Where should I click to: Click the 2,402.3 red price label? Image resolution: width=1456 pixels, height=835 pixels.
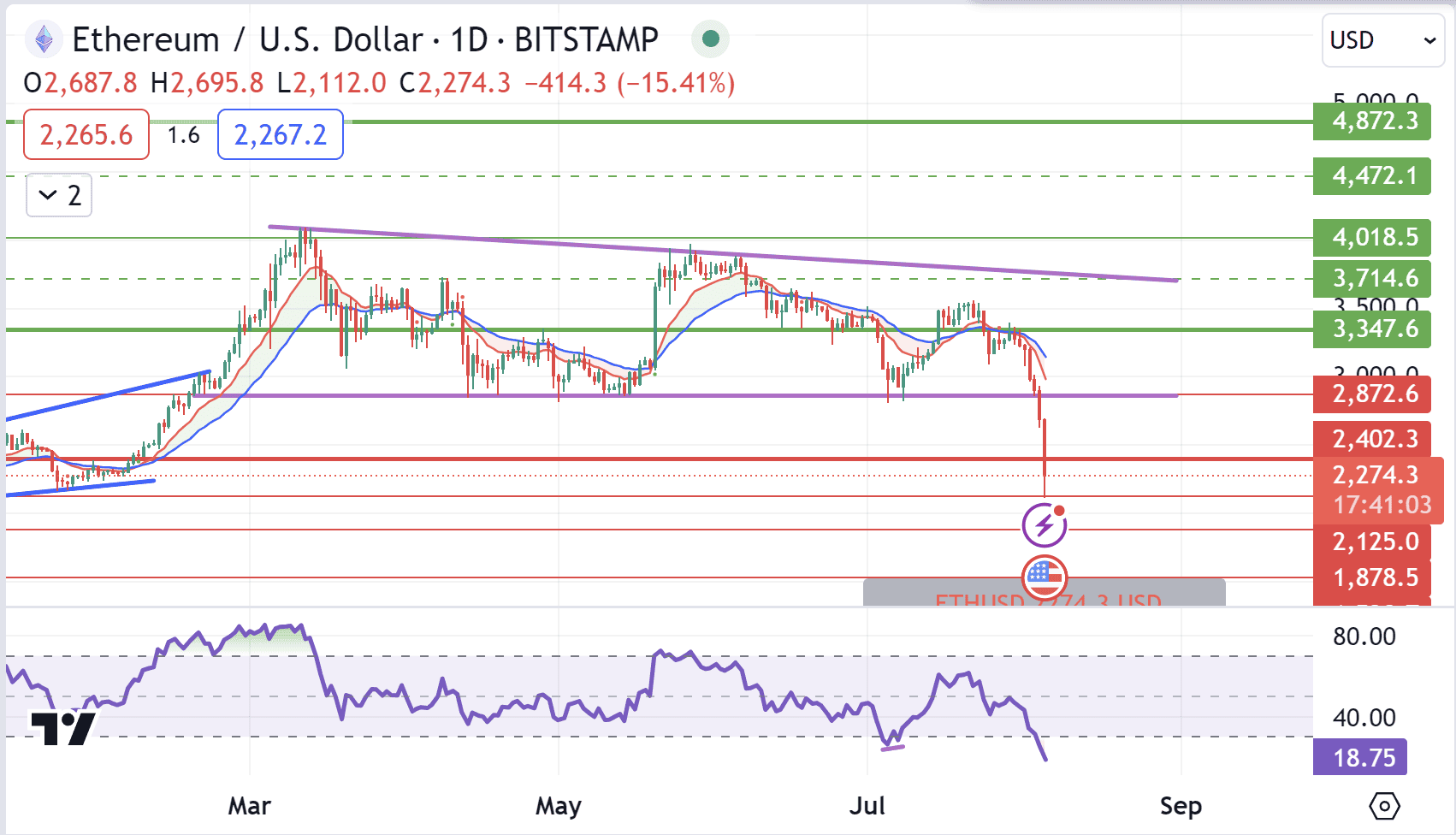[1372, 439]
